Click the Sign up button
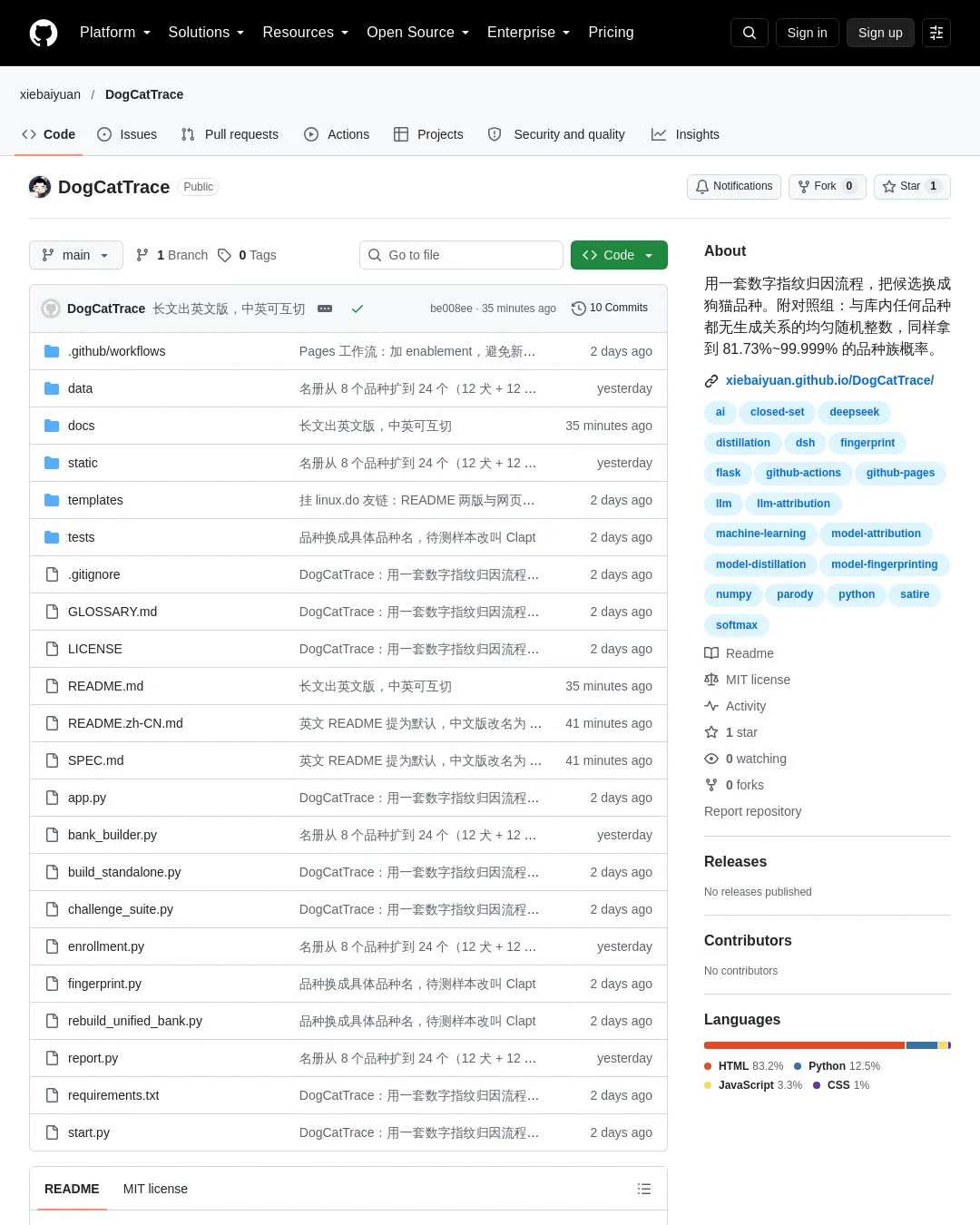This screenshot has height=1225, width=980. pyautogui.click(x=880, y=33)
